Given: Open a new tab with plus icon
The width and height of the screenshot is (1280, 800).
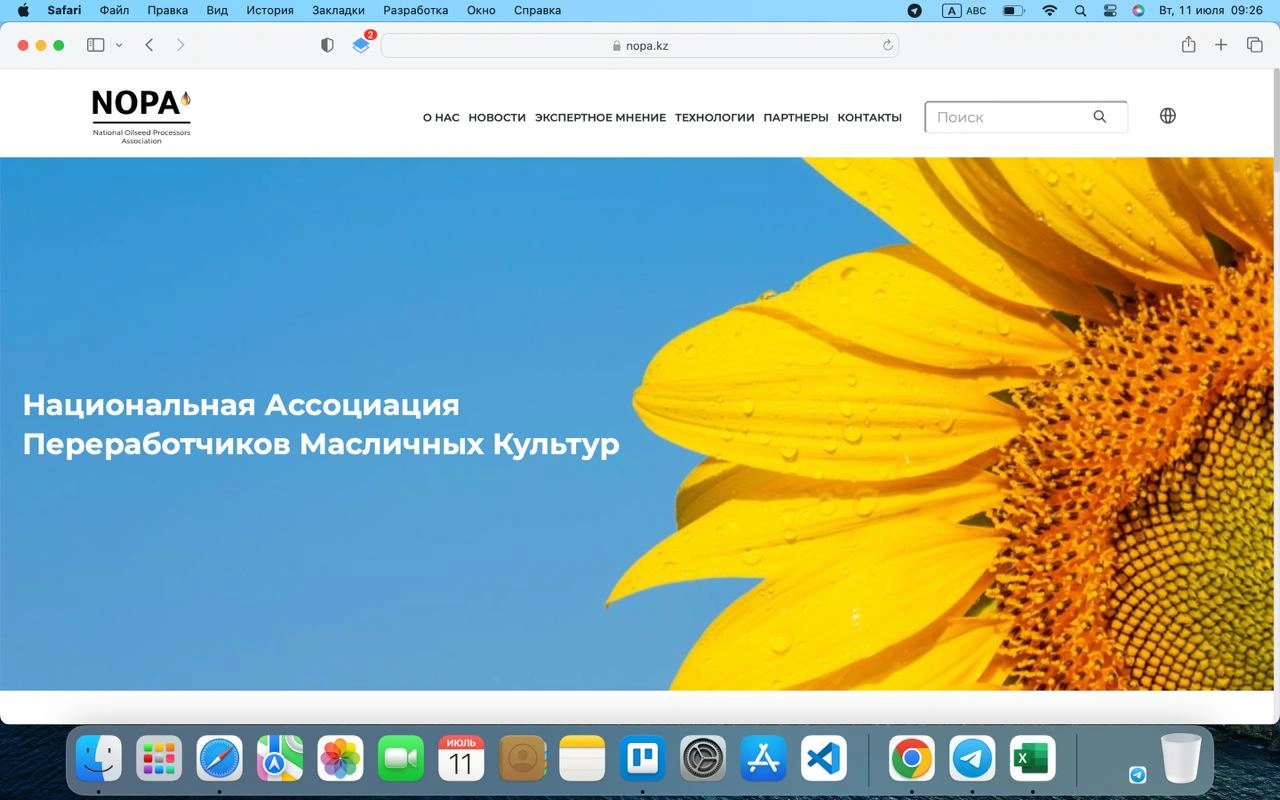Looking at the screenshot, I should (1221, 45).
